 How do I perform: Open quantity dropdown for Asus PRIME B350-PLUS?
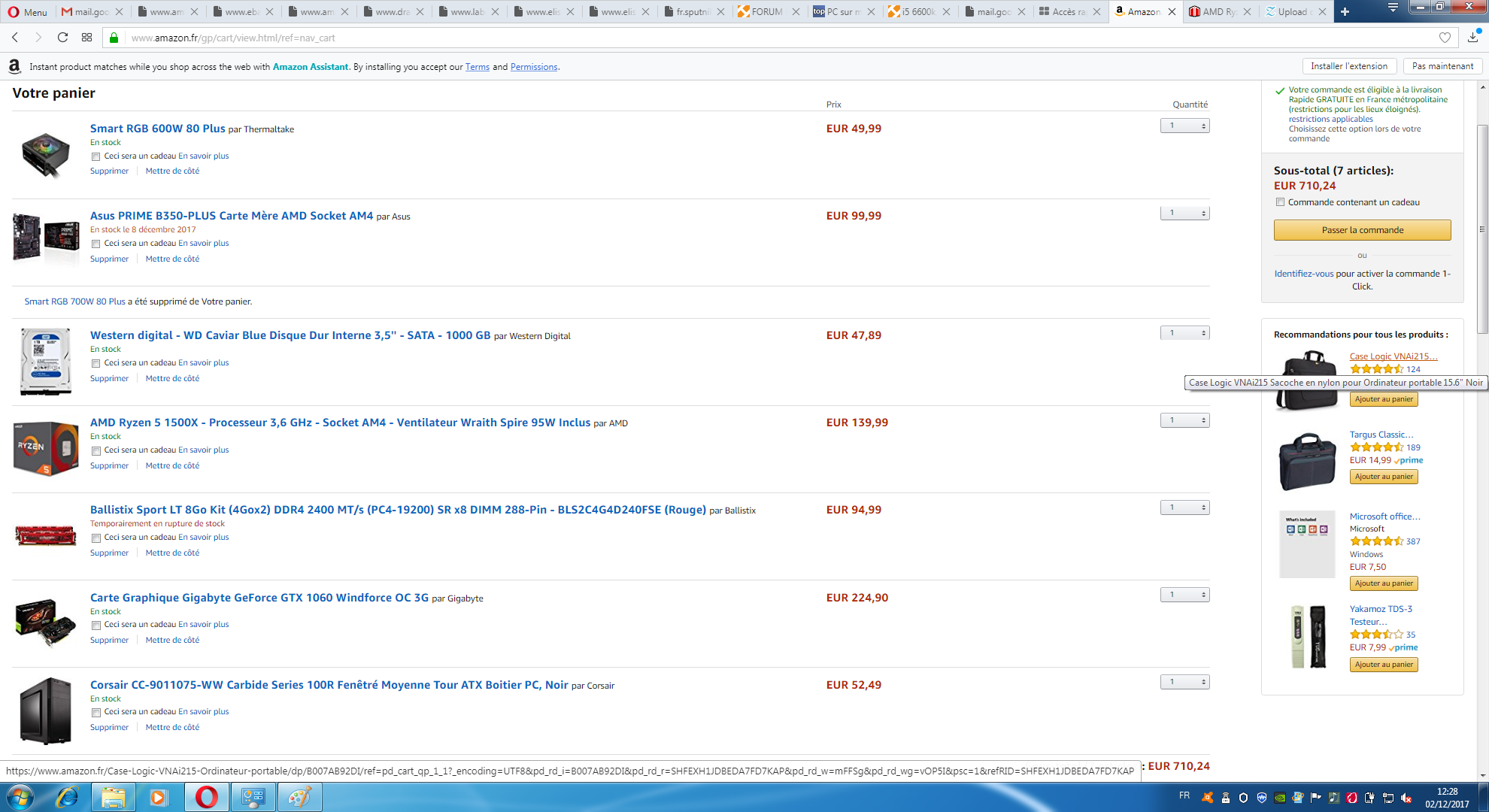(x=1184, y=214)
